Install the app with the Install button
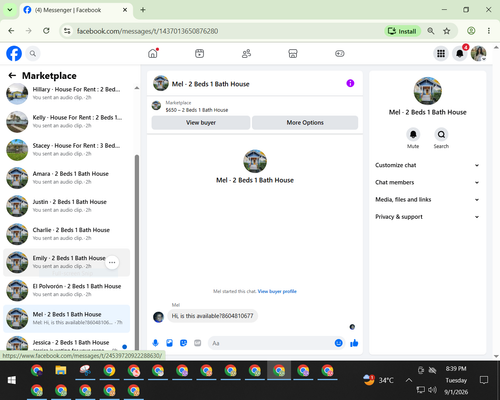Image resolution: width=500 pixels, height=400 pixels. pos(403,31)
